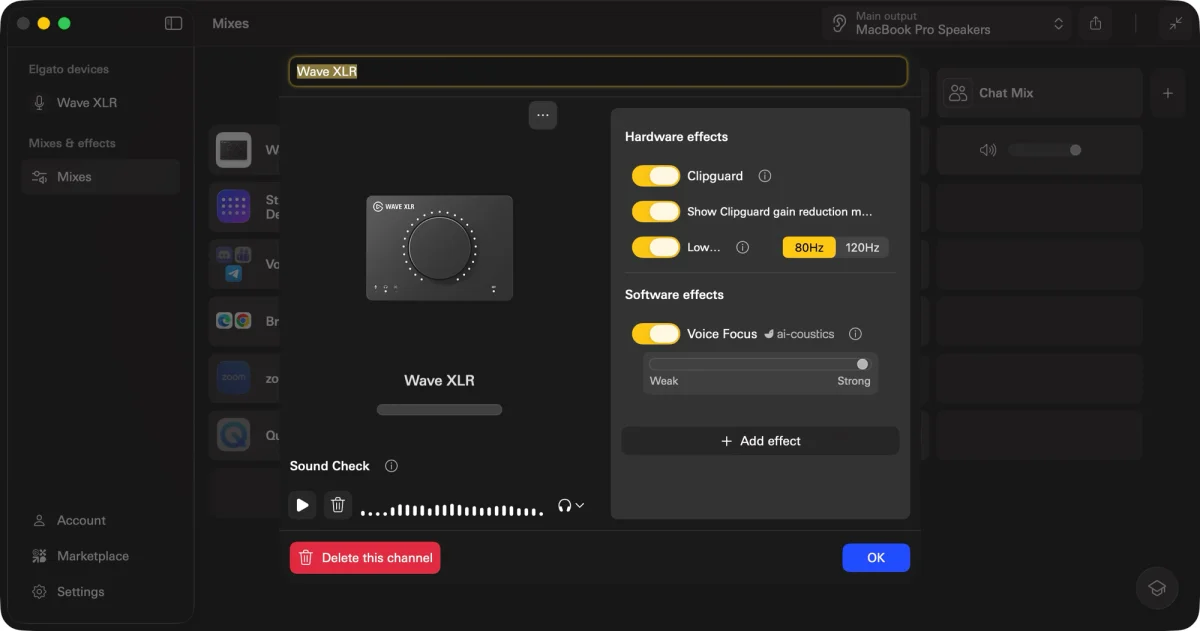
Task: Click the Wave XLR device image
Action: point(440,248)
